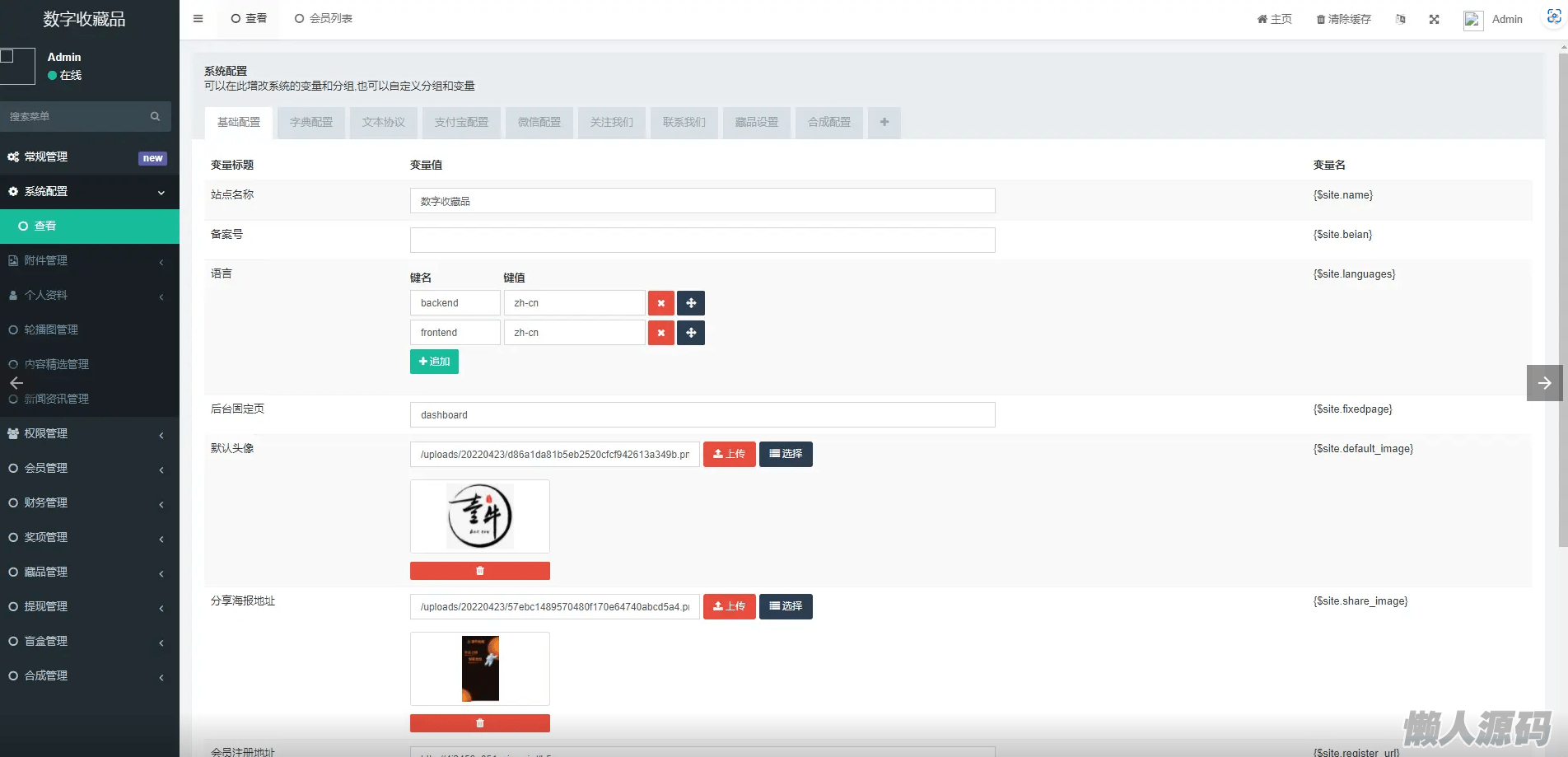Open 新闻资讯管理 in the sidebar
Image resolution: width=1568 pixels, height=757 pixels.
(90, 400)
